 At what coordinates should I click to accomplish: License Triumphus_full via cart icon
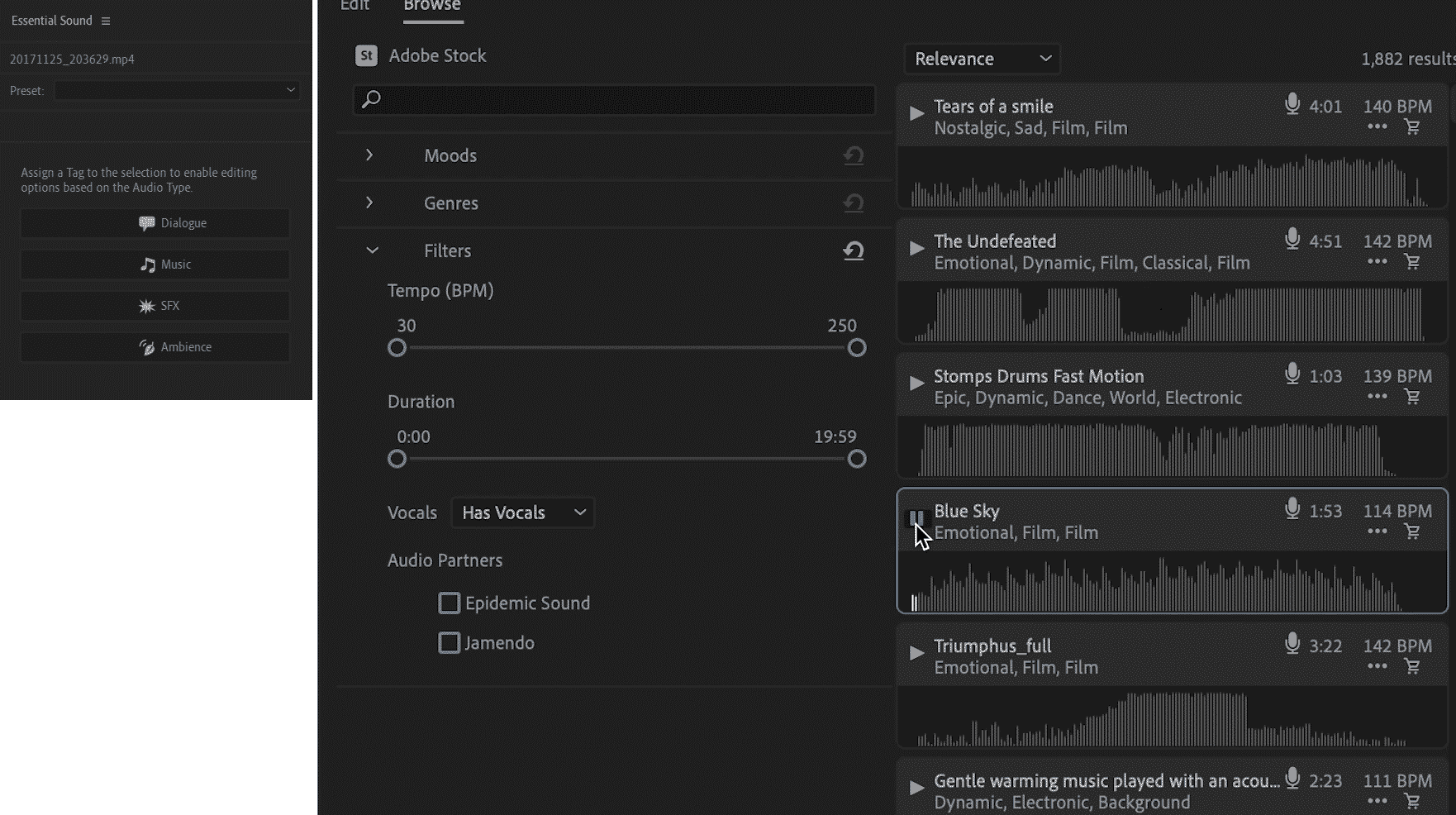pyautogui.click(x=1412, y=667)
